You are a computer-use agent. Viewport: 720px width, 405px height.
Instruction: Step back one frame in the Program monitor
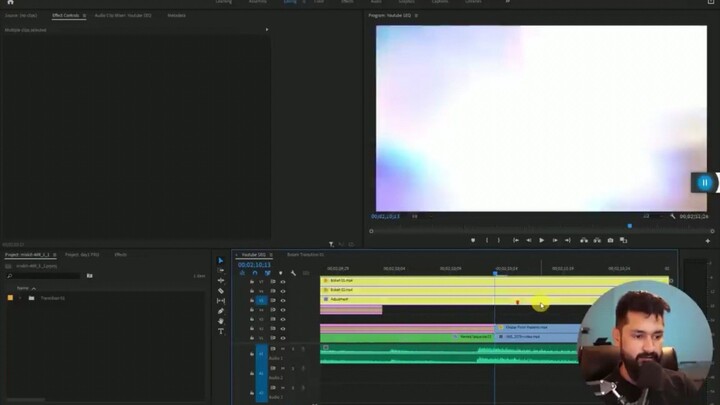click(529, 240)
